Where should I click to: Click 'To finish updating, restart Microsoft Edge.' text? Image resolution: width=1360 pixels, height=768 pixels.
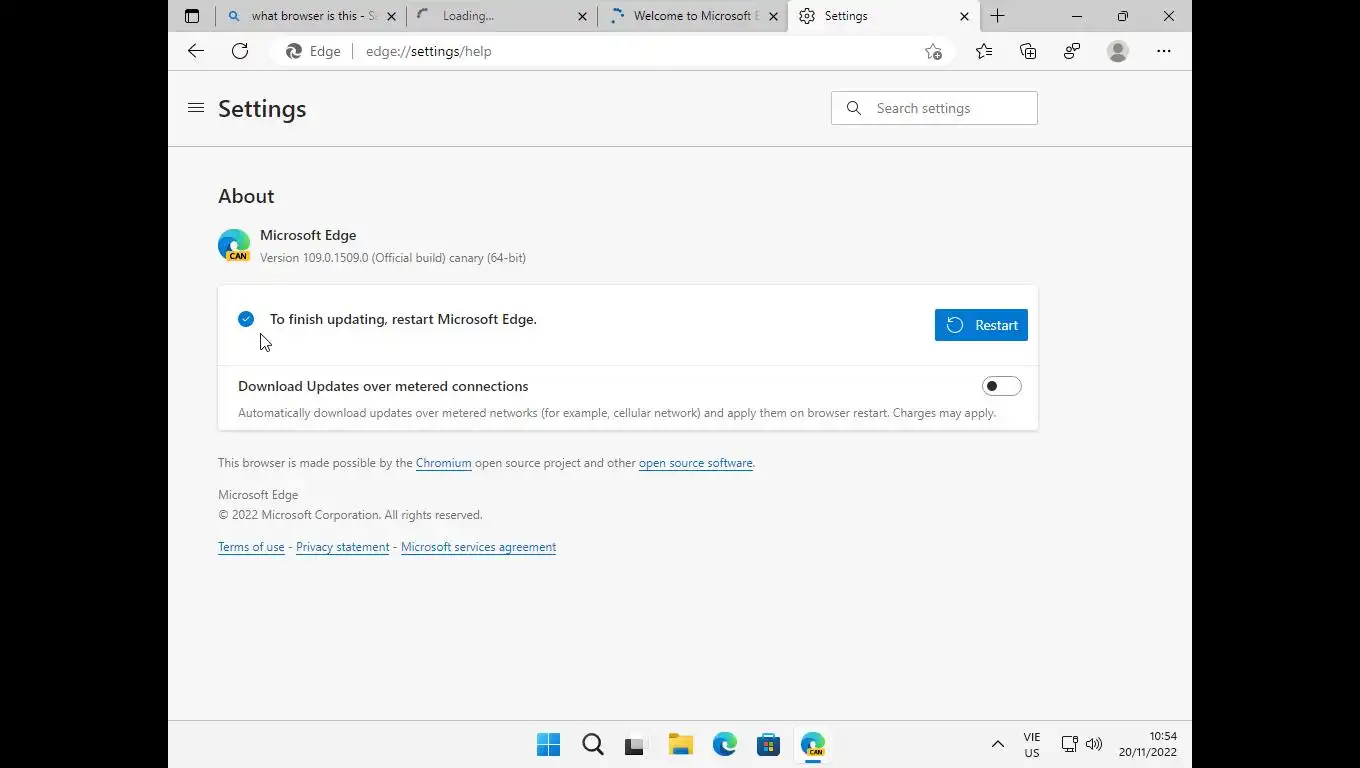click(403, 319)
